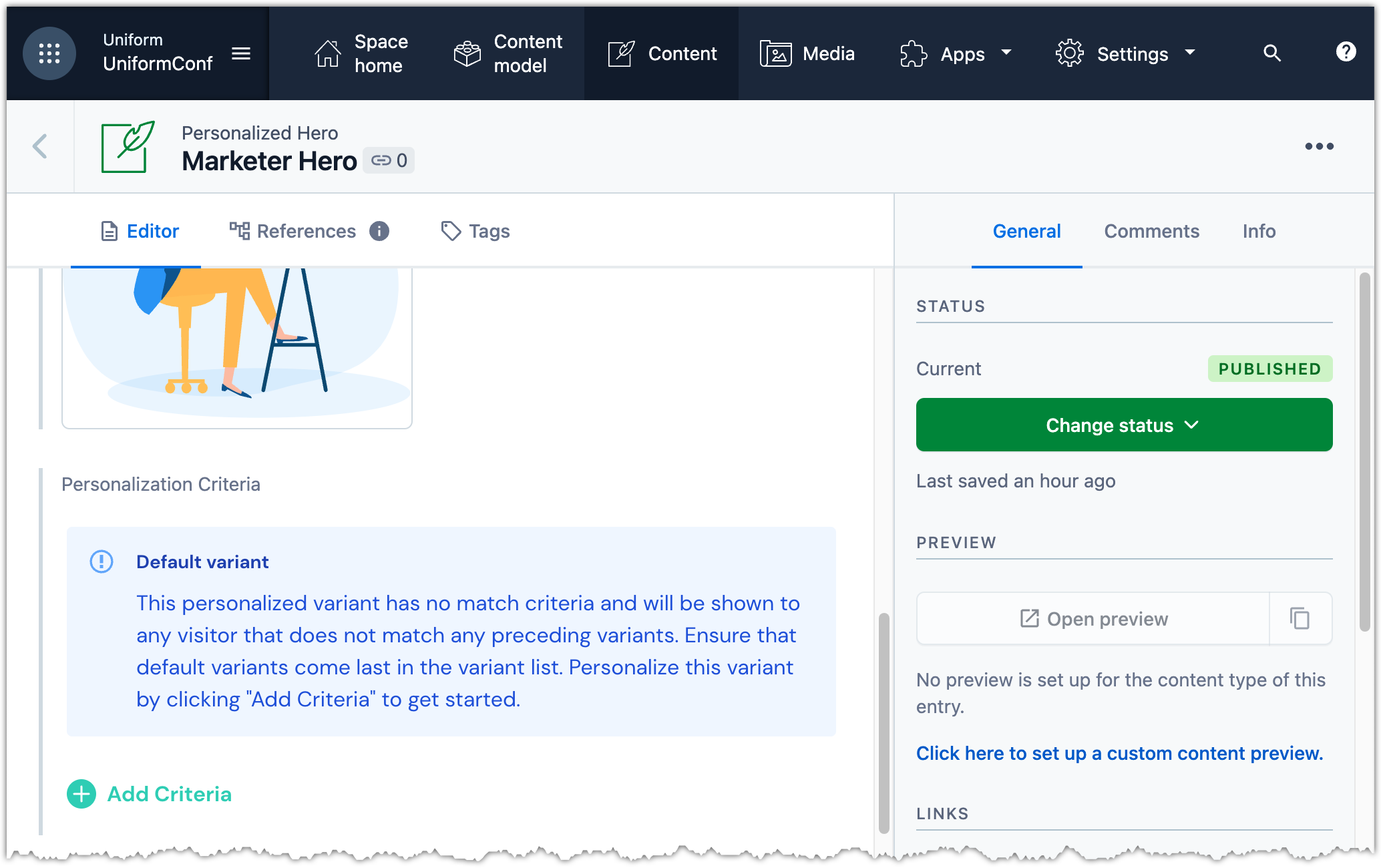Click the hamburger menu next to UniformConf
Image resolution: width=1381 pixels, height=868 pixels.
click(x=241, y=53)
